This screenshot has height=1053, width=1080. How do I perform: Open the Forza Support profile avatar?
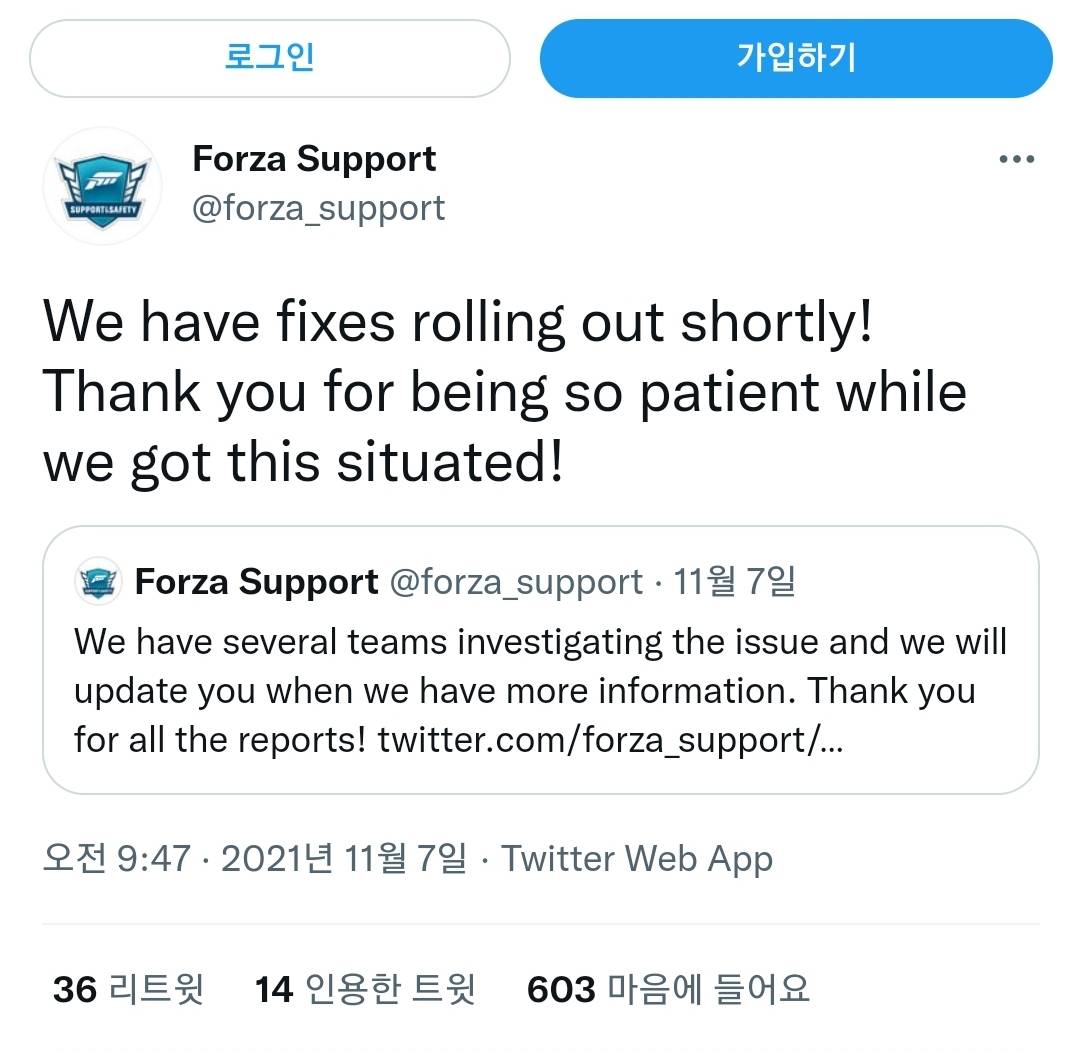(102, 186)
